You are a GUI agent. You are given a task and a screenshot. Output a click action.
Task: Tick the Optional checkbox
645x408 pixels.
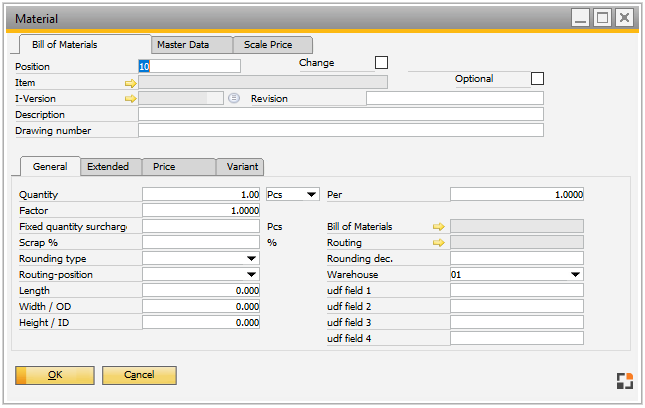click(537, 79)
